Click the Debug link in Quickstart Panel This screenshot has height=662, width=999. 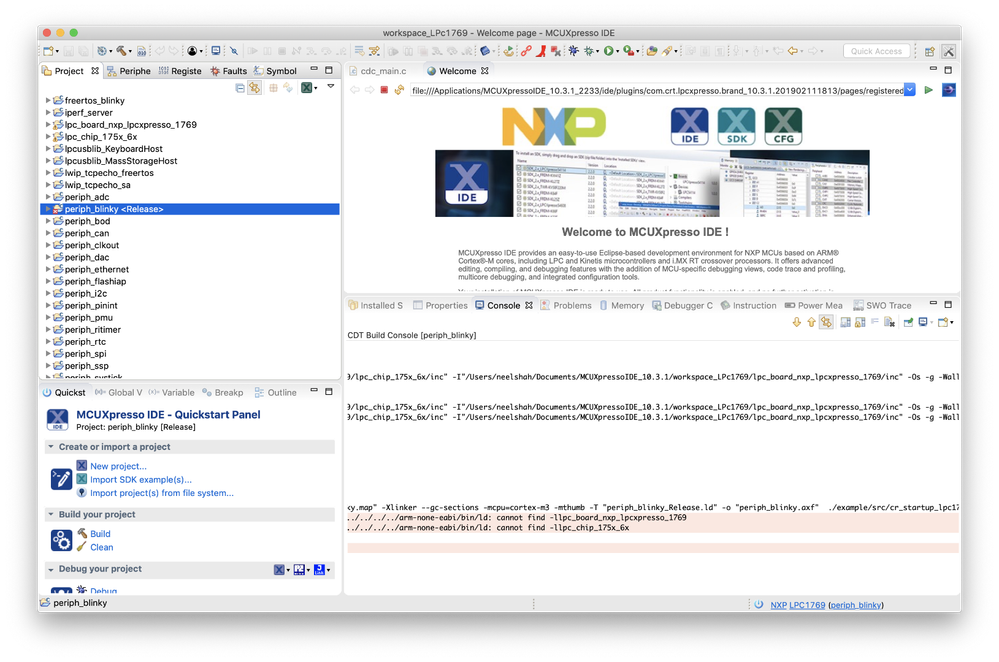click(x=103, y=591)
